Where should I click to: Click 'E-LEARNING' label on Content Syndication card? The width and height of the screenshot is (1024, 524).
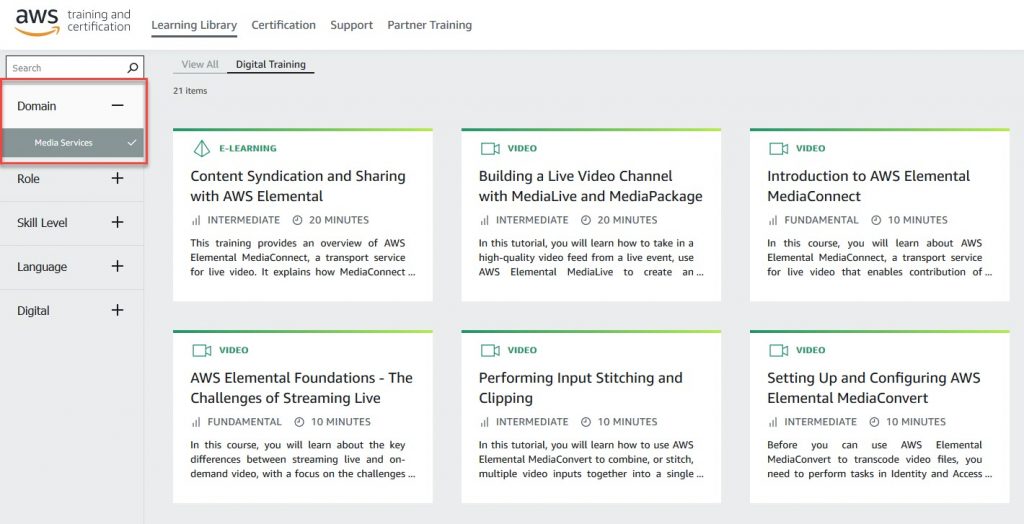pos(248,148)
